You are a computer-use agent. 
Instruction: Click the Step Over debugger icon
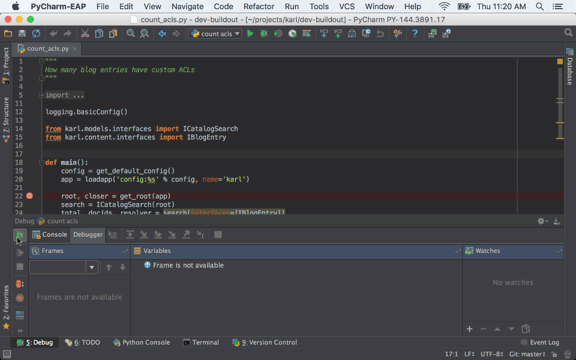coord(130,235)
